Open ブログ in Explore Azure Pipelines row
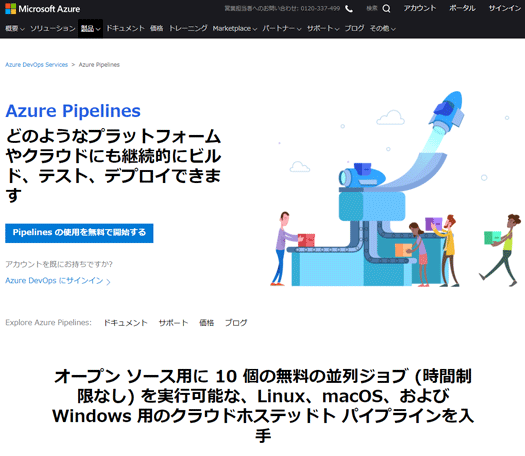 click(236, 322)
